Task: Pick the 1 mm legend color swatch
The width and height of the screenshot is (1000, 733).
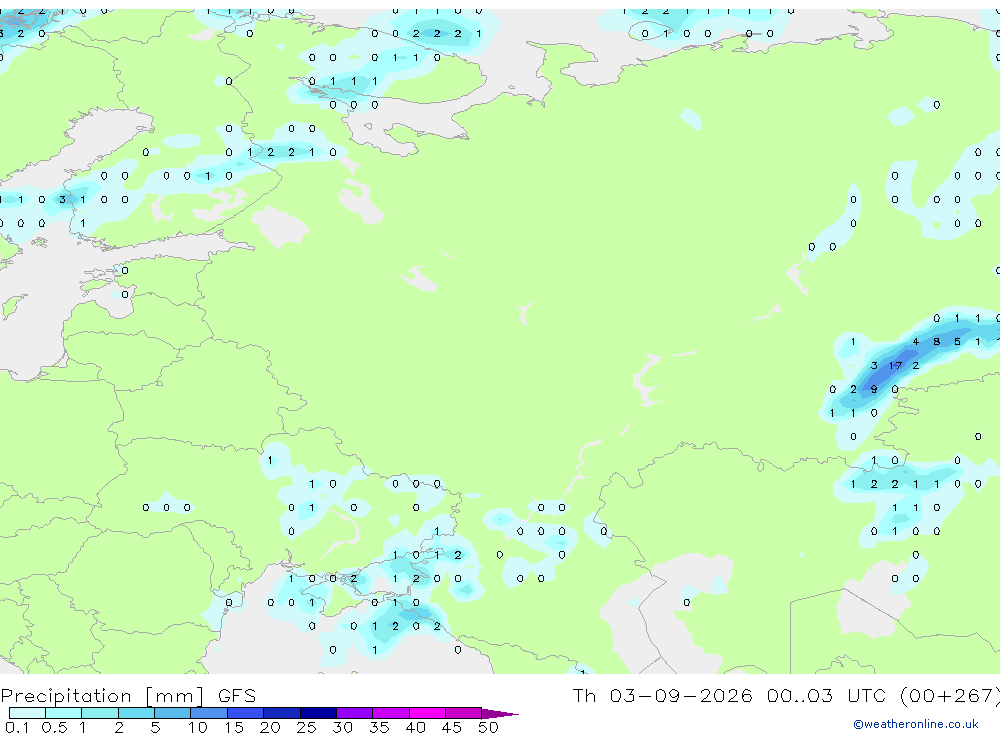Action: [100, 713]
